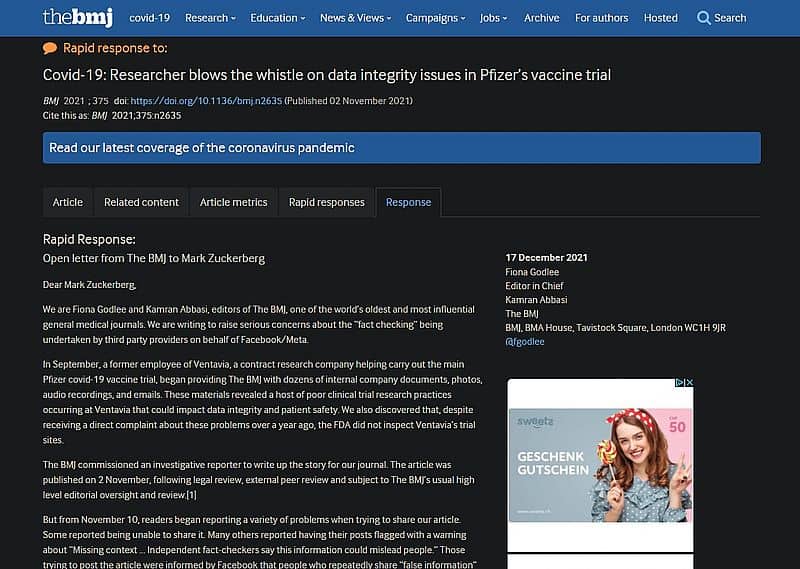Open the Campaigns dropdown
This screenshot has width=800, height=569.
click(x=433, y=18)
